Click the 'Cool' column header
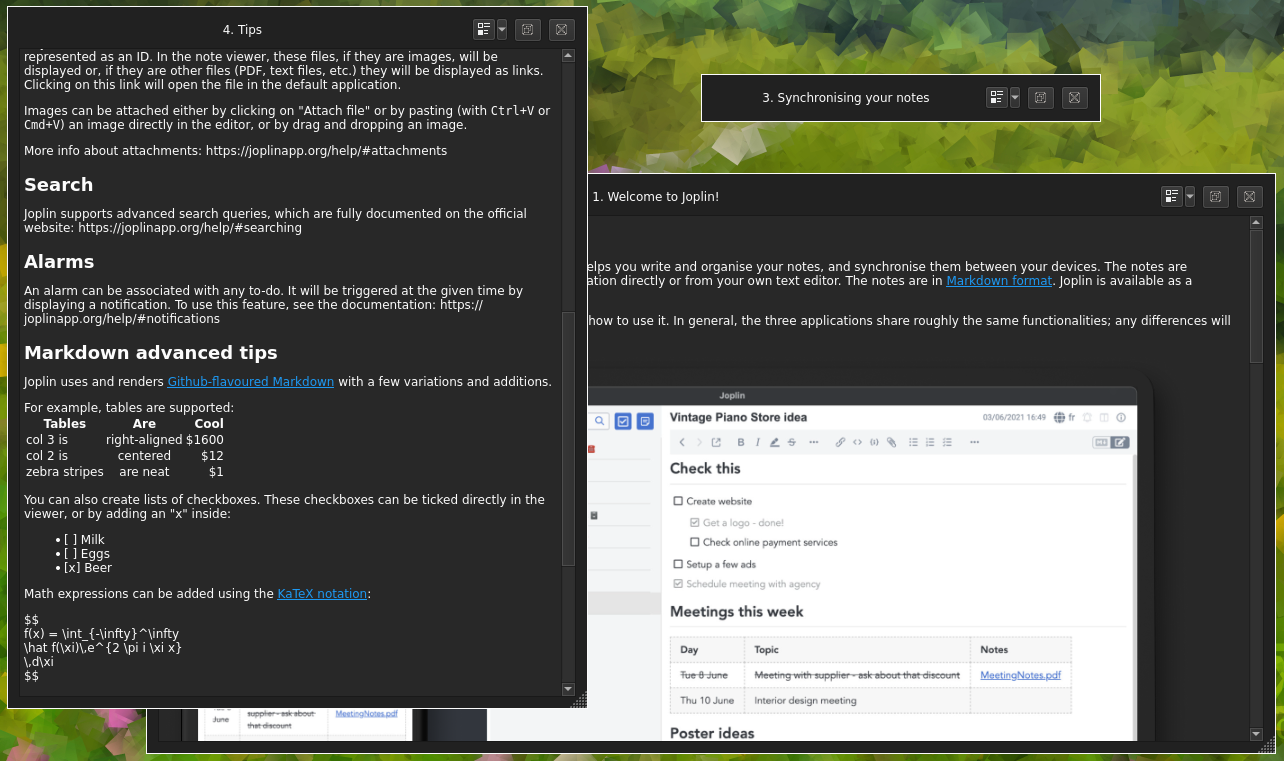 (209, 424)
